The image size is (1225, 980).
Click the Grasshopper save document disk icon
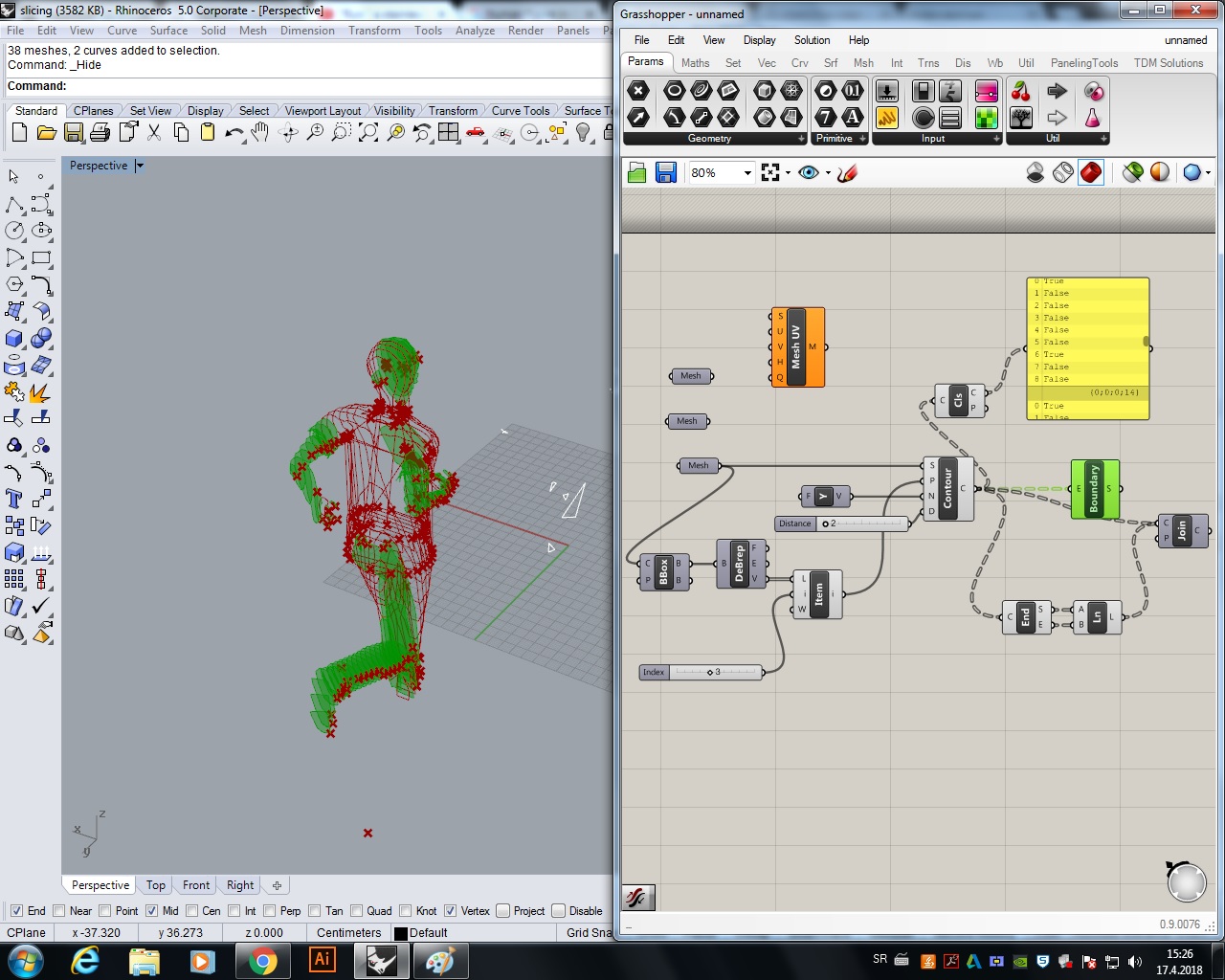pyautogui.click(x=666, y=172)
